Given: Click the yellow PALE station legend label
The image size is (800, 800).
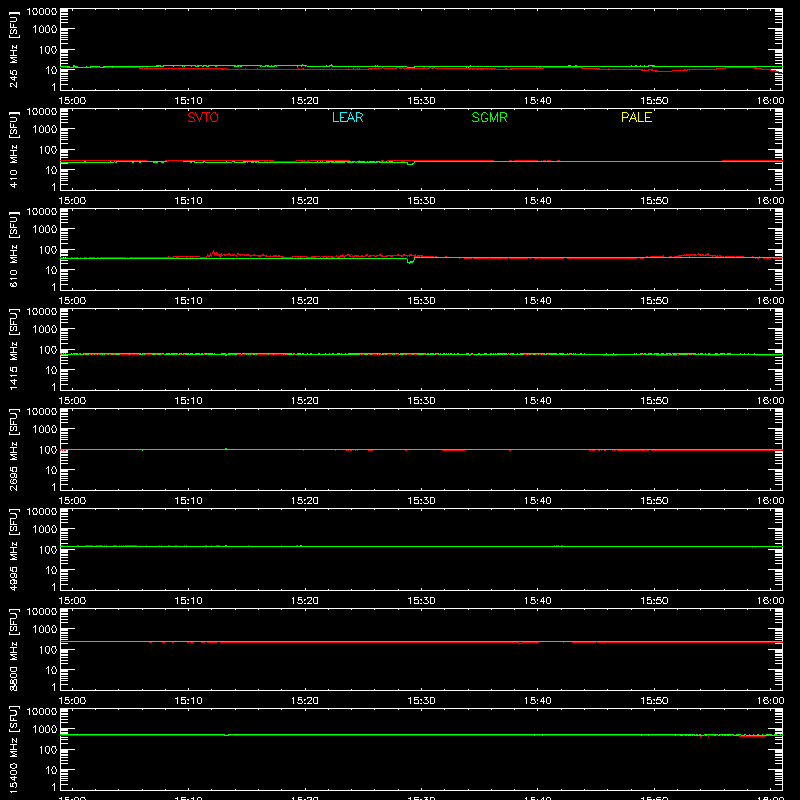Looking at the screenshot, I should pos(636,117).
